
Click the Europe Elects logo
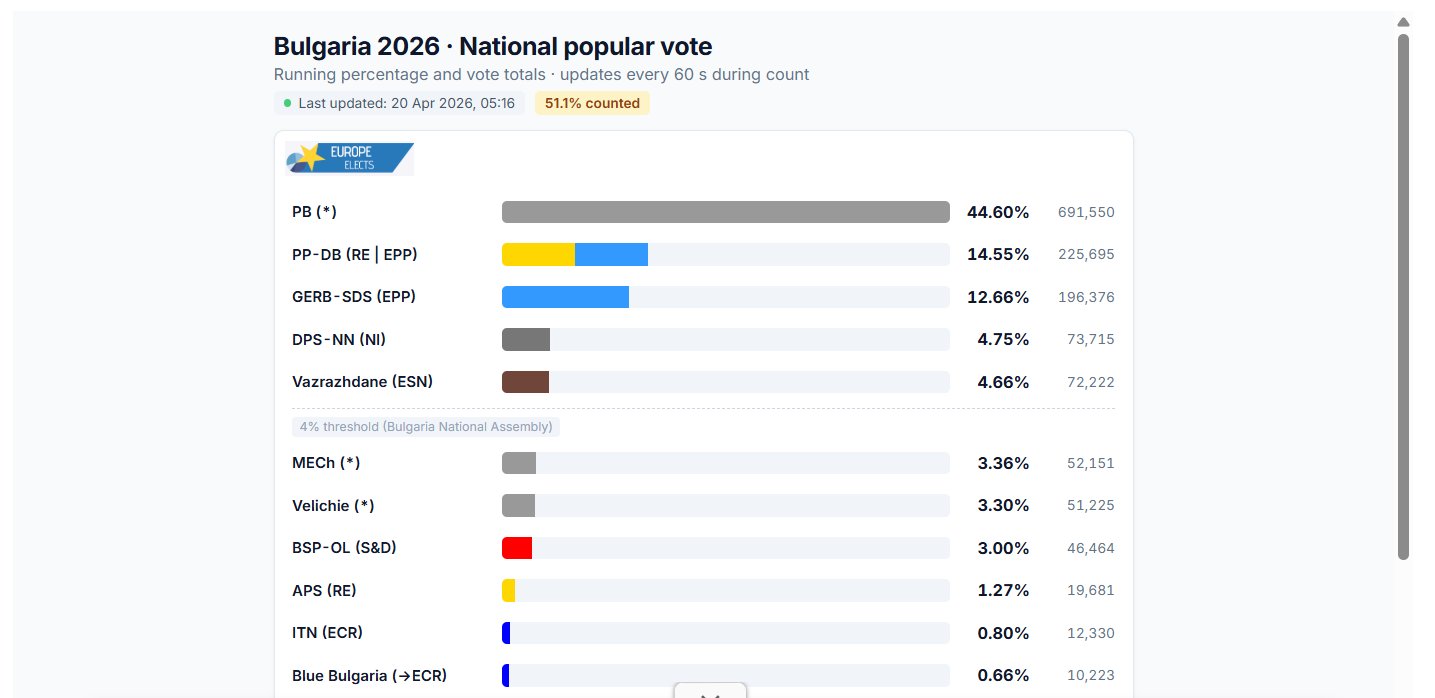tap(349, 158)
